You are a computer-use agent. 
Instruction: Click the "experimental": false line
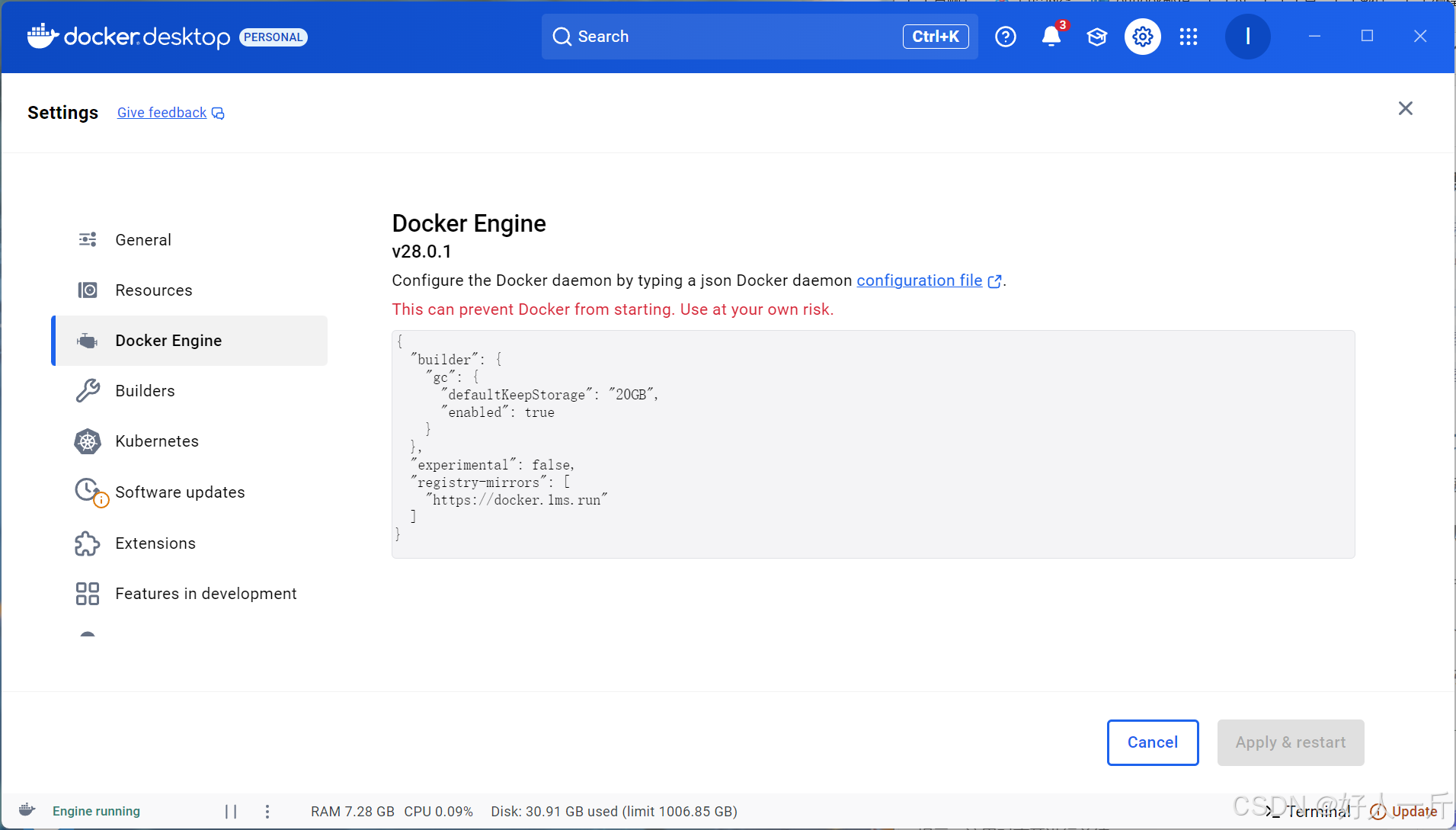[493, 465]
